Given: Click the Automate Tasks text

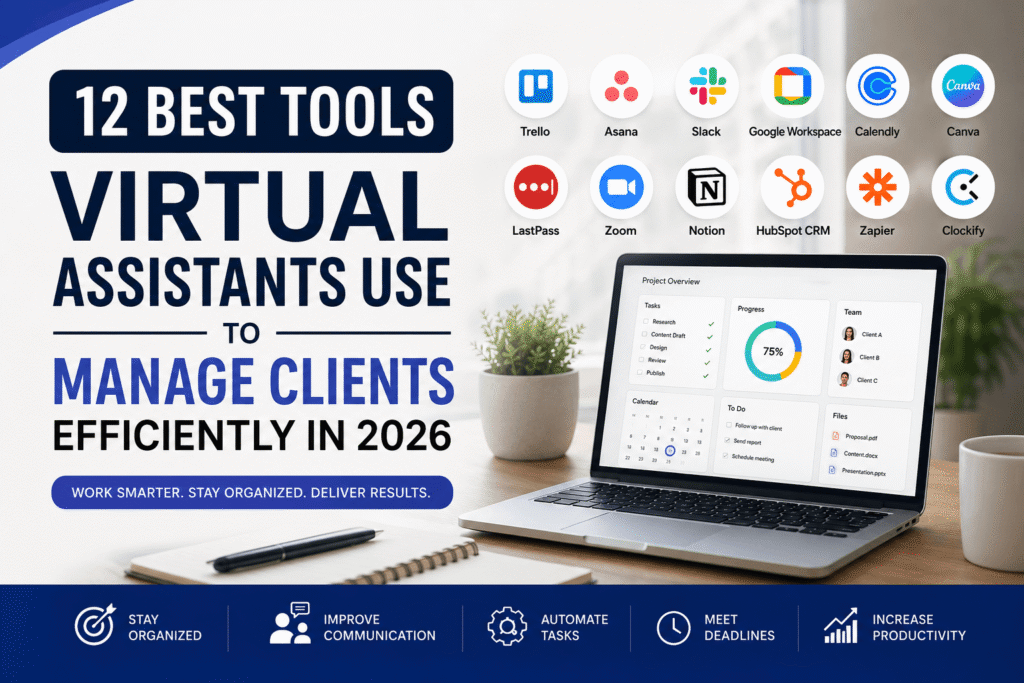Looking at the screenshot, I should pyautogui.click(x=575, y=627).
